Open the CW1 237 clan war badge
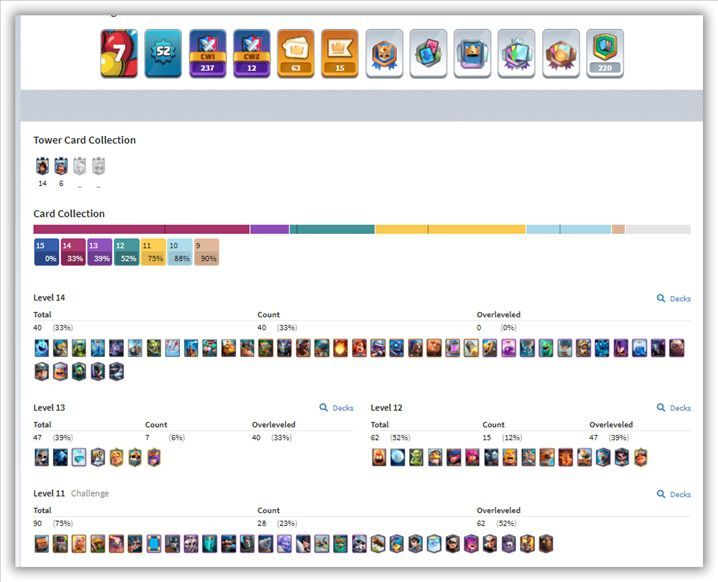This screenshot has width=718, height=582. 207,53
